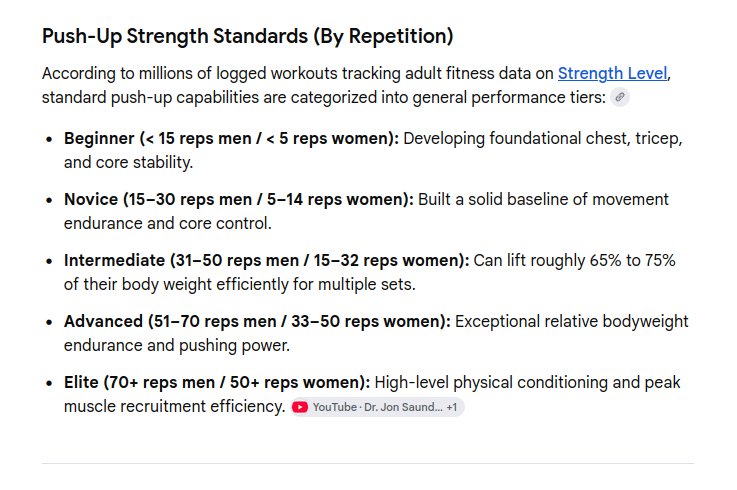Open the 'YouTube · Dr. Jon Saund...' source chip
Screen dimensions: 737x490
(x=377, y=407)
